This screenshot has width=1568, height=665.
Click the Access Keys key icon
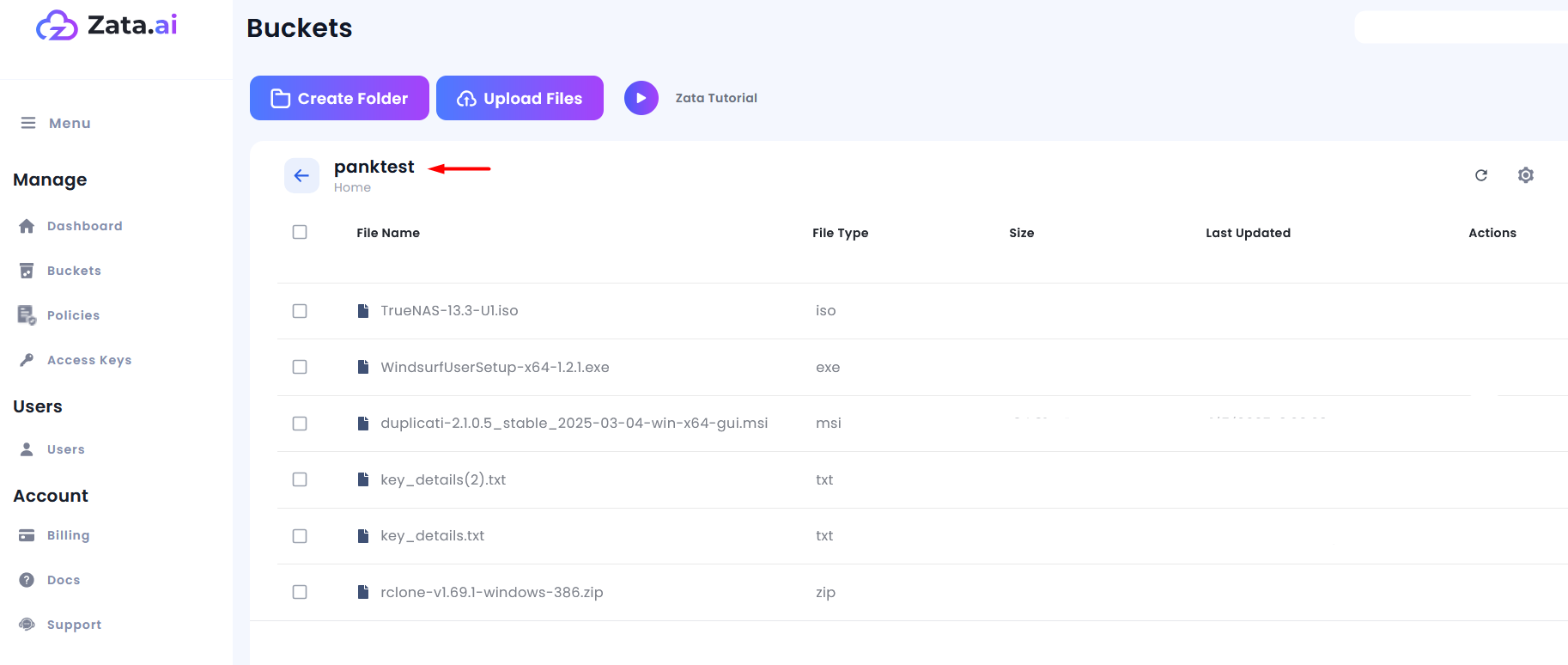click(27, 360)
